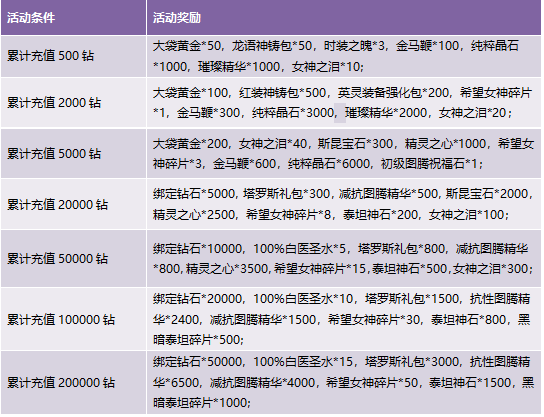Click the reward text 时装之魄*3
The width and height of the screenshot is (544, 417).
(354, 46)
